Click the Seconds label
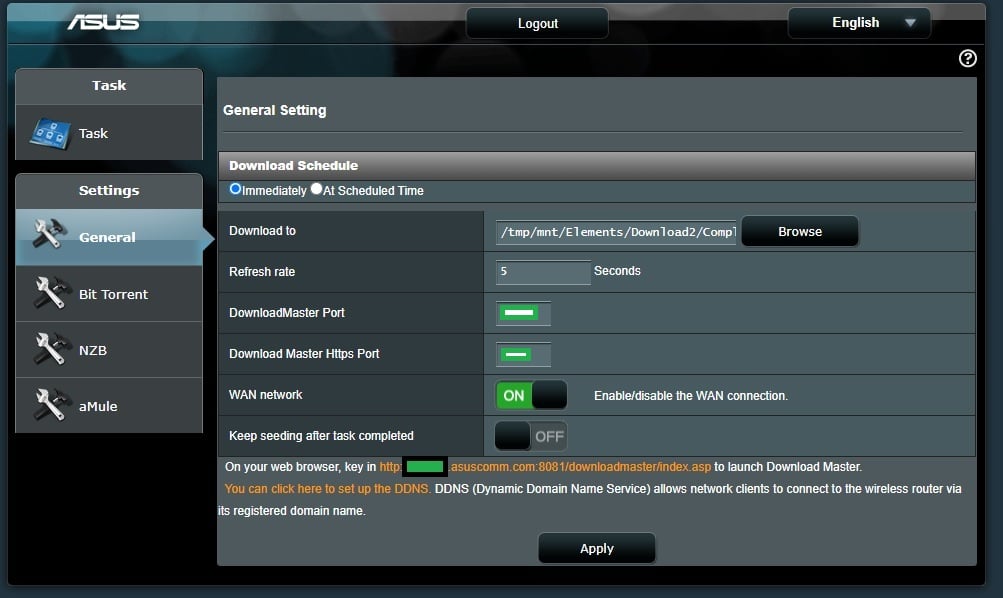The image size is (1003, 598). (617, 271)
